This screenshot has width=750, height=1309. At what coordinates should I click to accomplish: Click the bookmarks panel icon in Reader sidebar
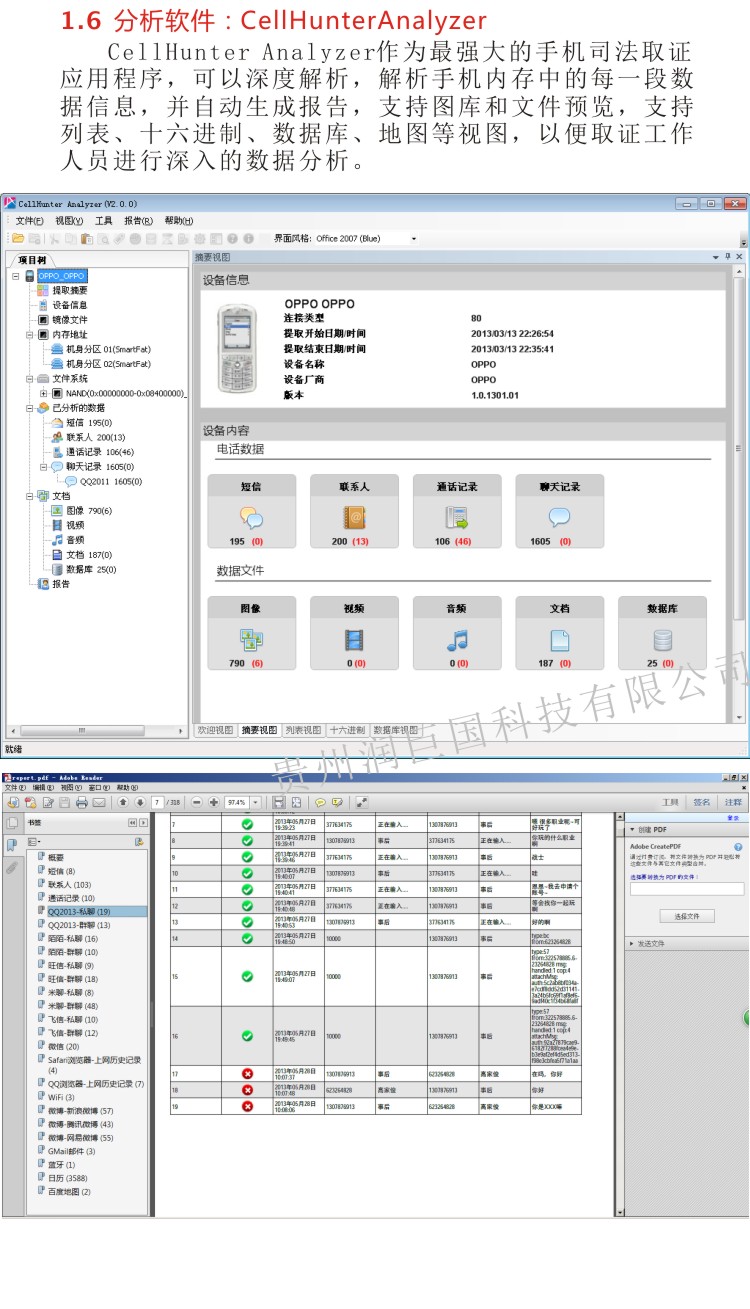click(x=11, y=845)
